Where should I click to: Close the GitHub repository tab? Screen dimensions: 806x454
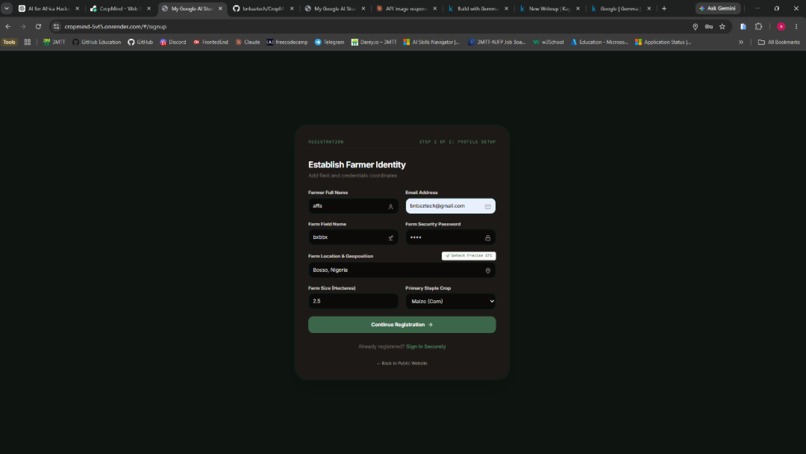(292, 8)
